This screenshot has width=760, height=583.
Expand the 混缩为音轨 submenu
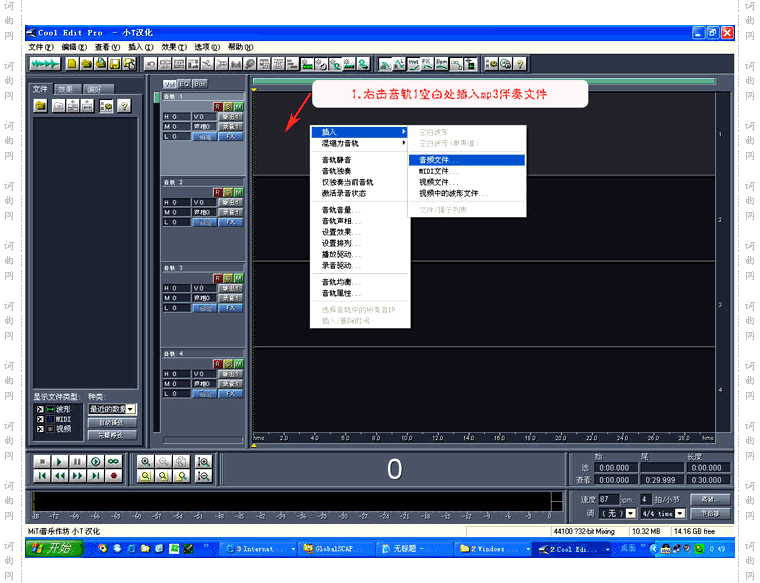(x=359, y=143)
